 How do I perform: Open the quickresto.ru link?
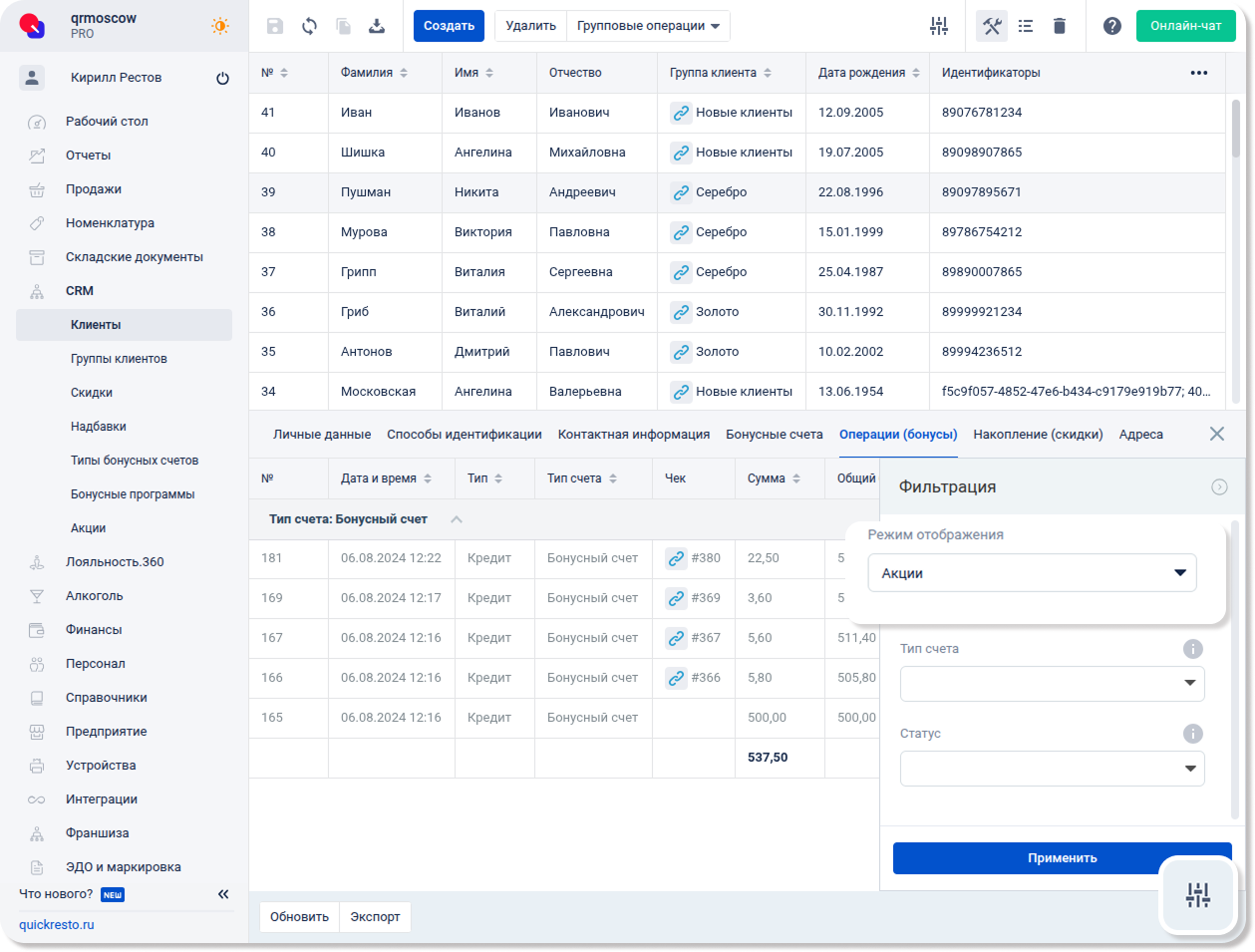57,925
